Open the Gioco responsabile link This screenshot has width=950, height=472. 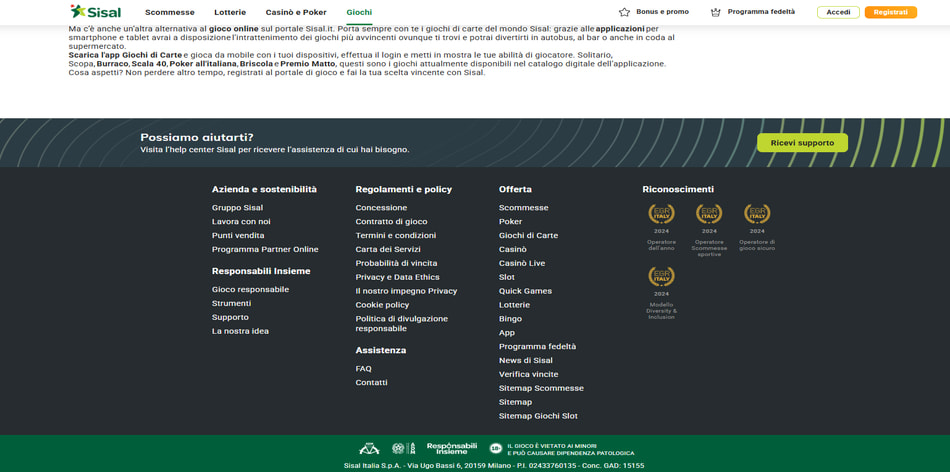[250, 290]
